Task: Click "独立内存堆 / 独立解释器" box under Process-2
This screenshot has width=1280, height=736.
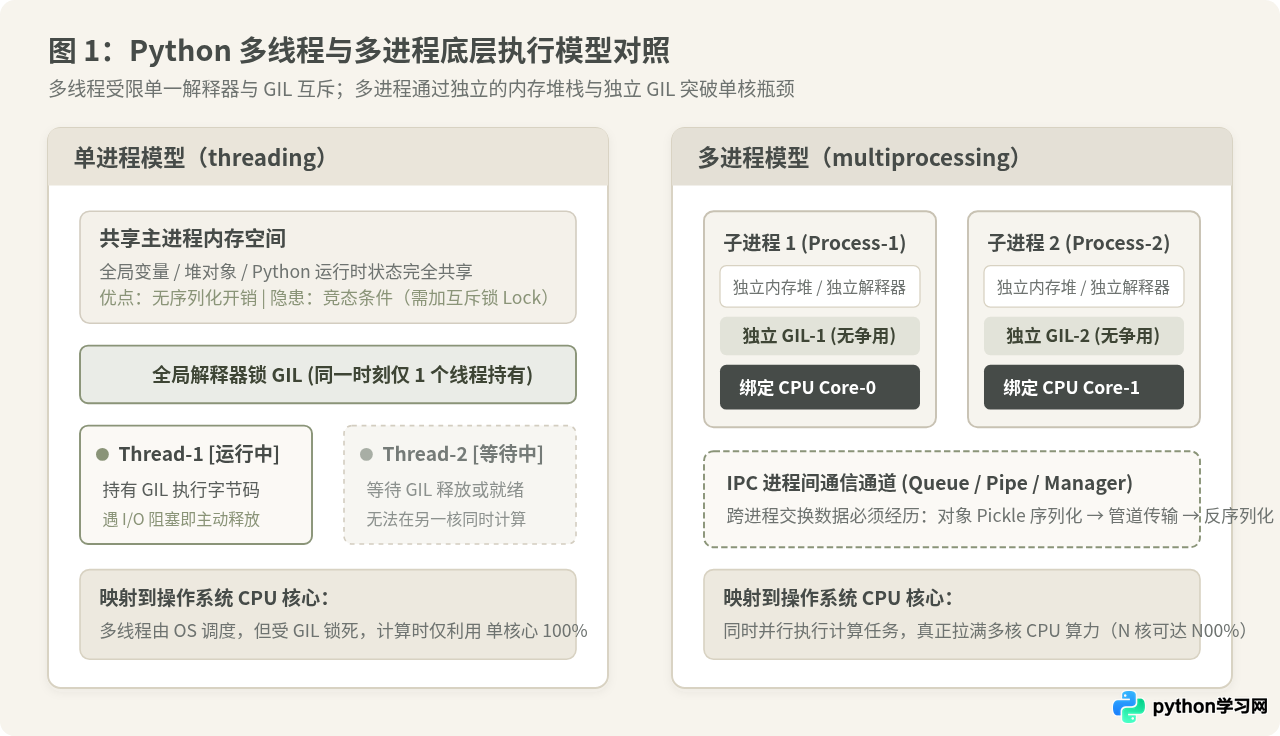Action: 1084,287
